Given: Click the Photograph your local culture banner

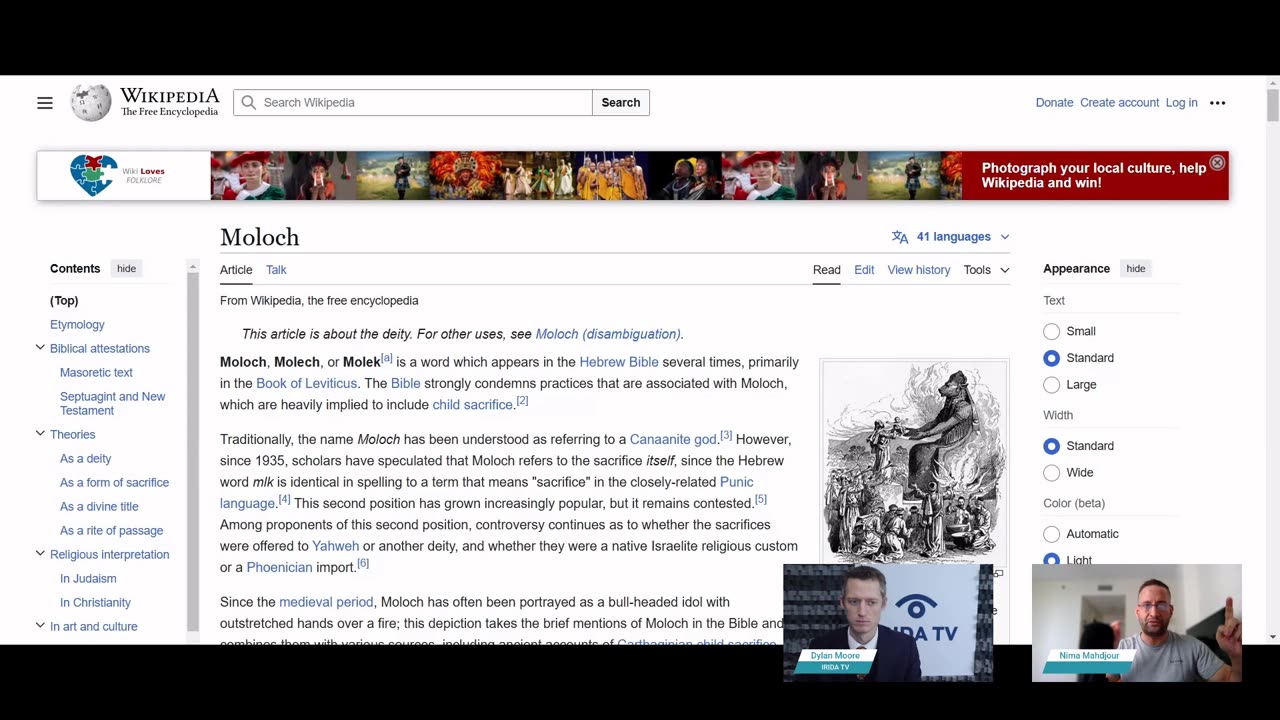Looking at the screenshot, I should point(1093,175).
